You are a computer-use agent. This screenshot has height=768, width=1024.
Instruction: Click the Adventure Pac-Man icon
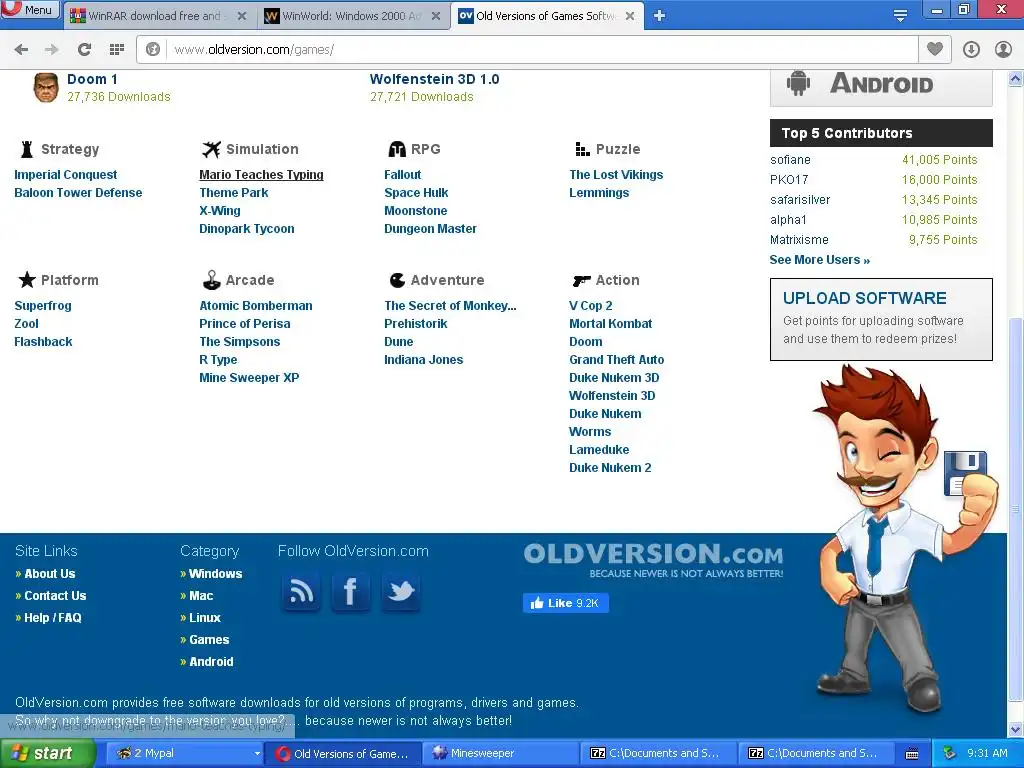pyautogui.click(x=397, y=280)
